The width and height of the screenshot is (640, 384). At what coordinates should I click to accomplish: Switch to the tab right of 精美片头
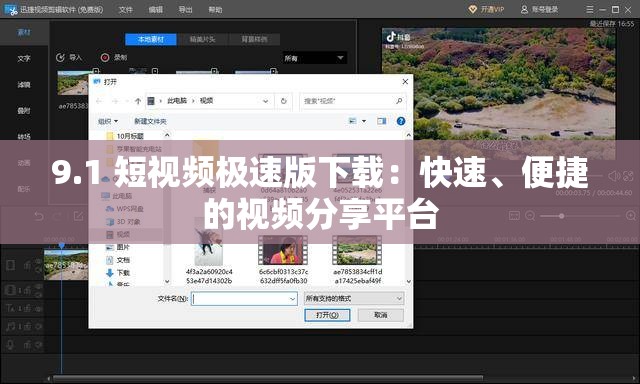254,39
